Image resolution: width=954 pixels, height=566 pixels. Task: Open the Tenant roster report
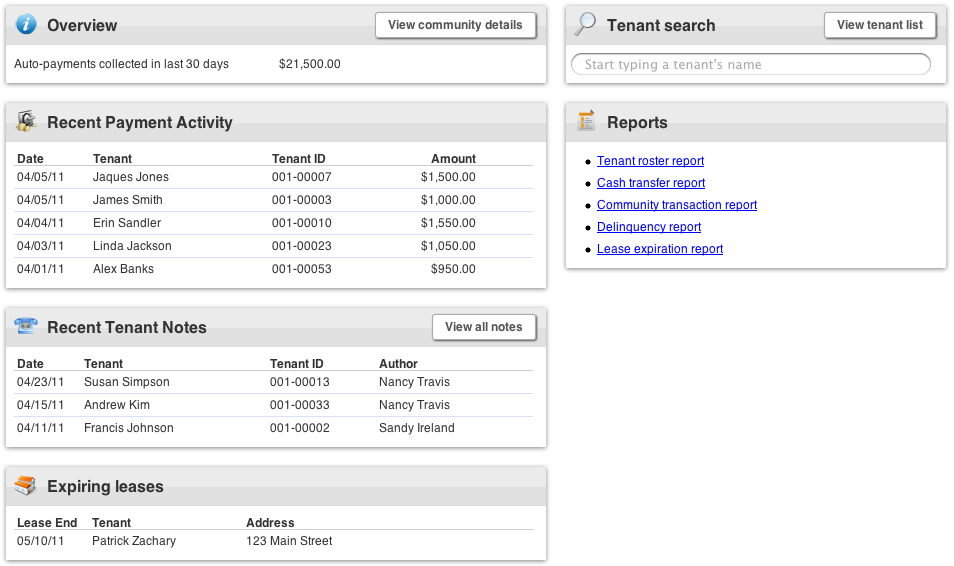[x=650, y=161]
